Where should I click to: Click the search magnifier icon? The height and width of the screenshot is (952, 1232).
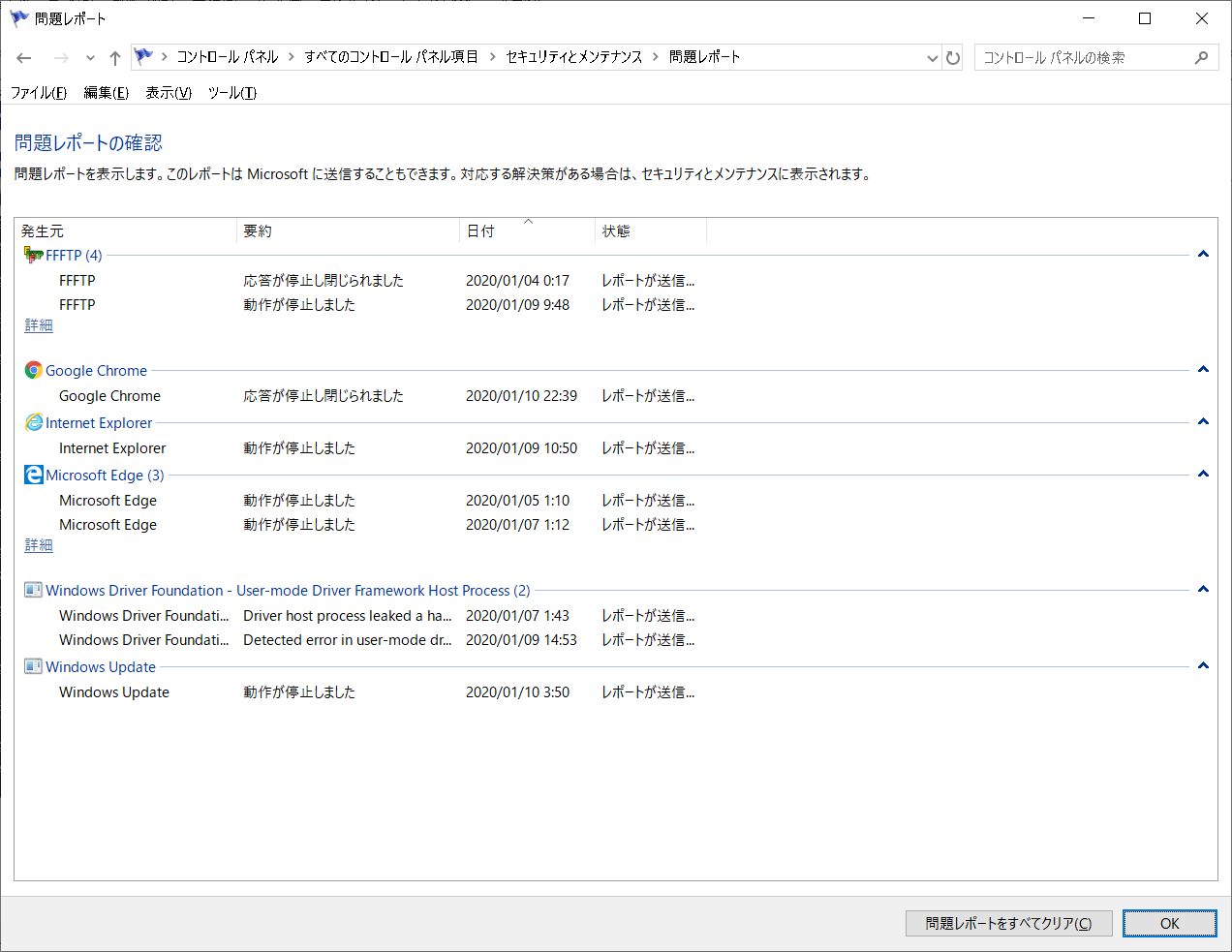1201,58
